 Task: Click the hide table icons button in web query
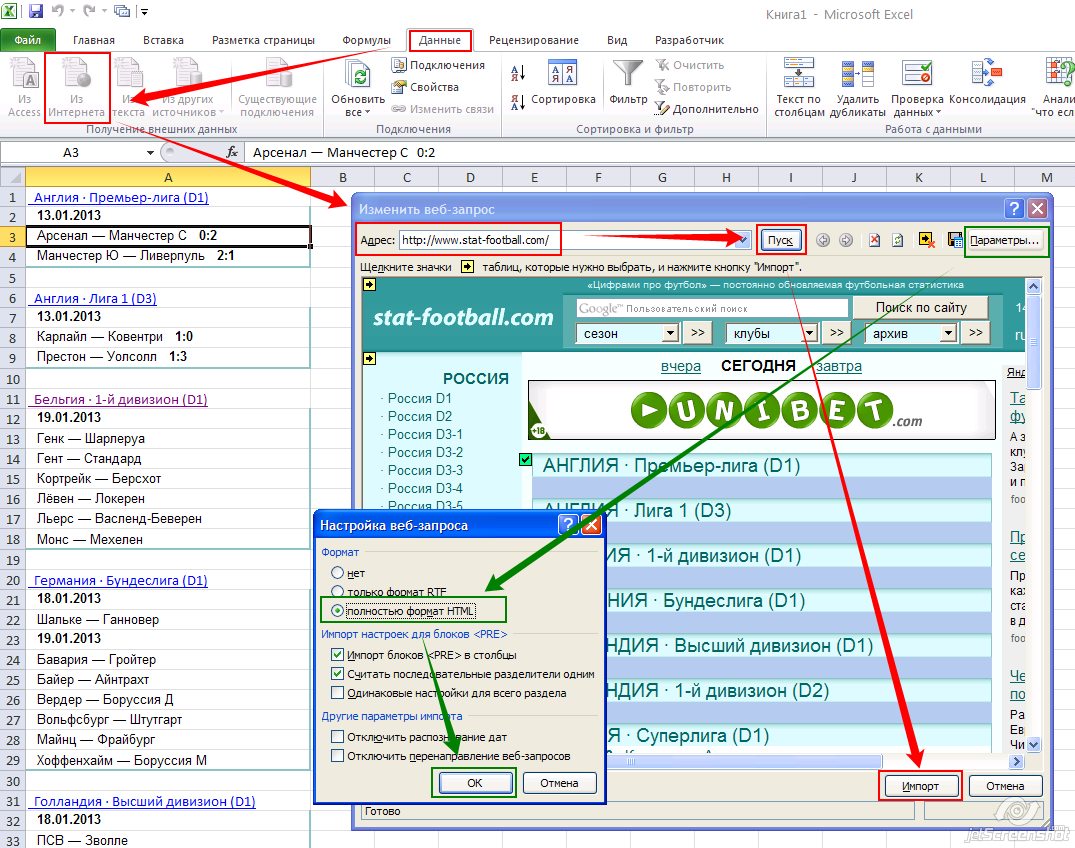[927, 240]
